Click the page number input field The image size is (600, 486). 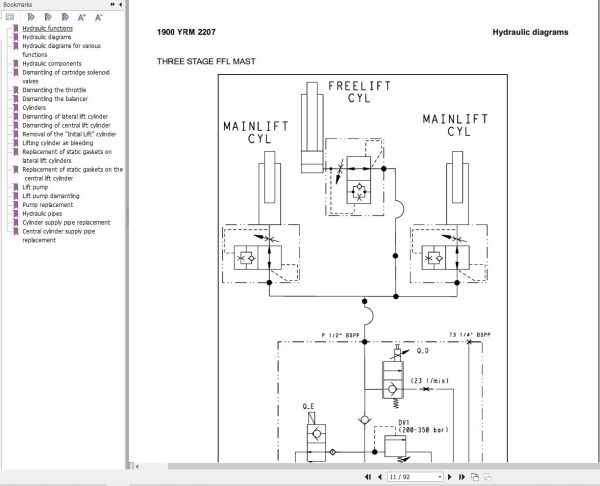[412, 477]
